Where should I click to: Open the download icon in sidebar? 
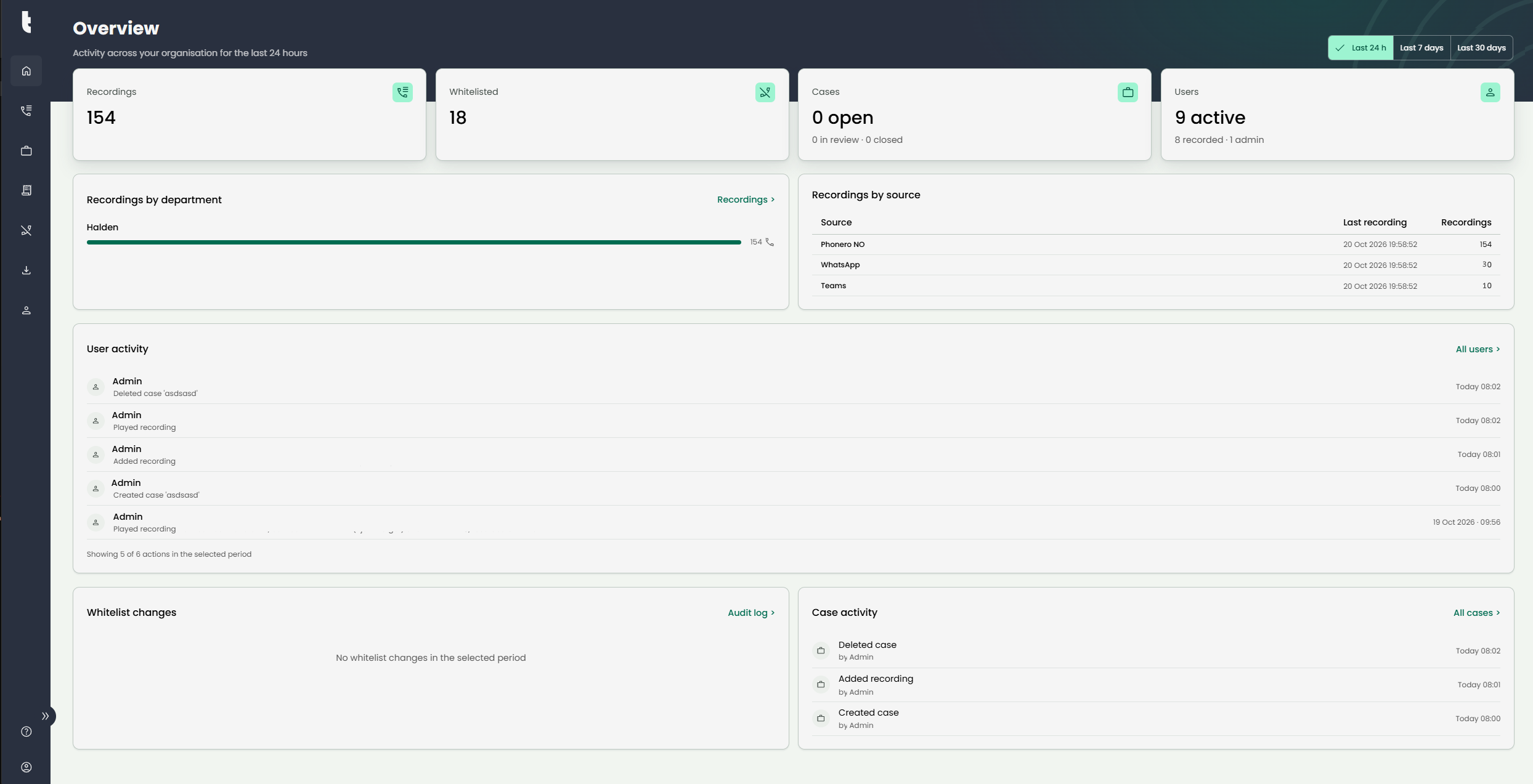tap(26, 270)
